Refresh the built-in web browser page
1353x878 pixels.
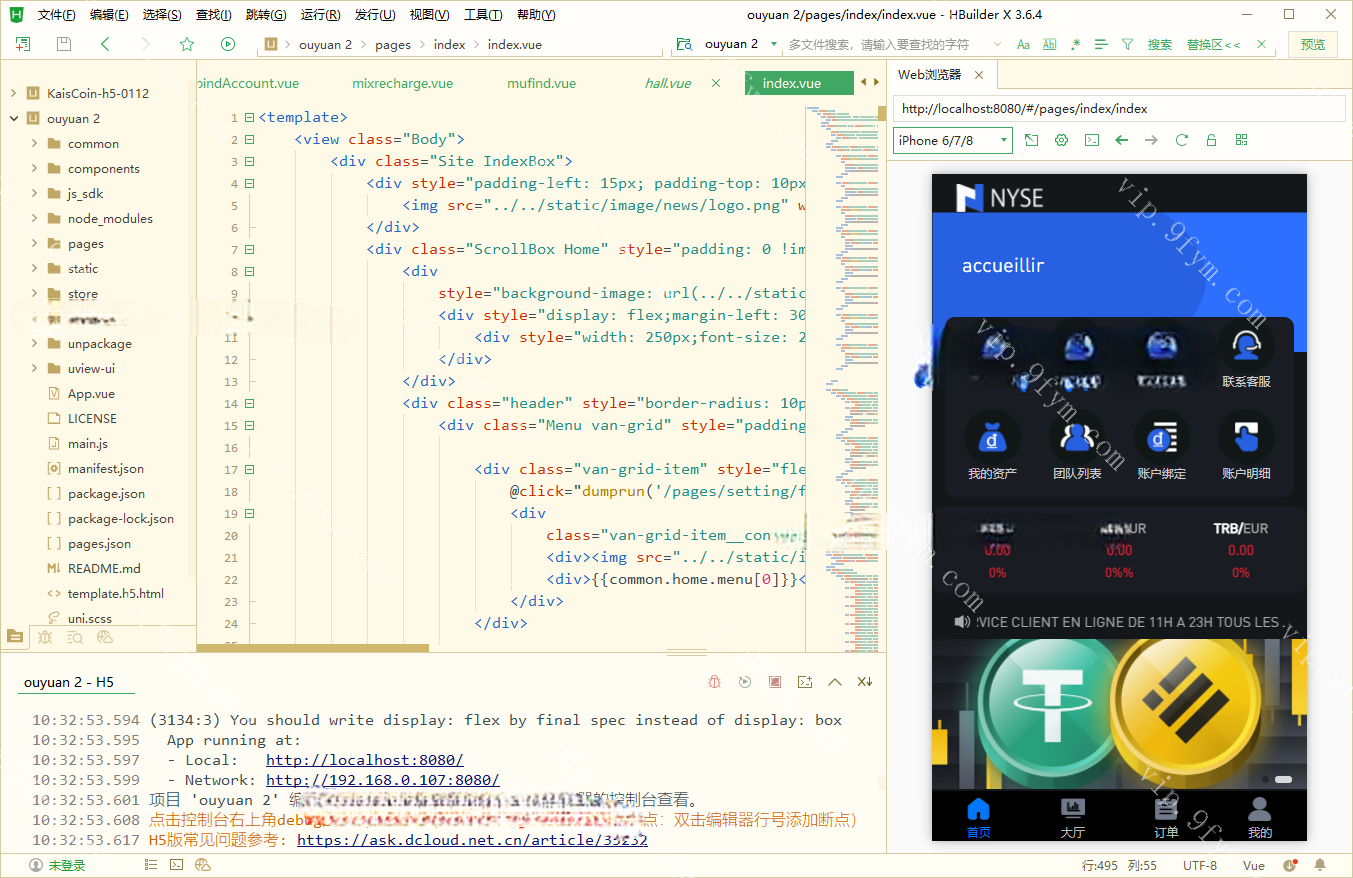[x=1181, y=140]
